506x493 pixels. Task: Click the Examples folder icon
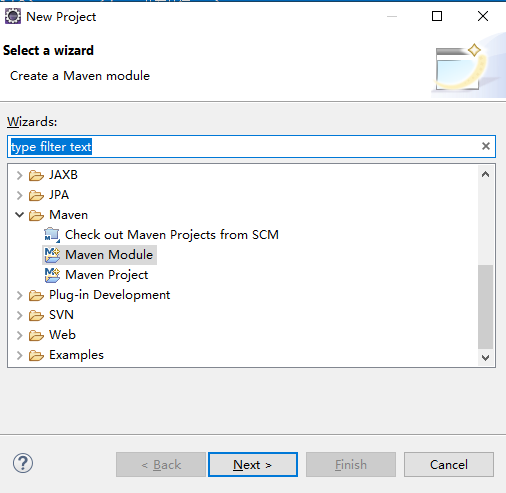click(x=36, y=355)
